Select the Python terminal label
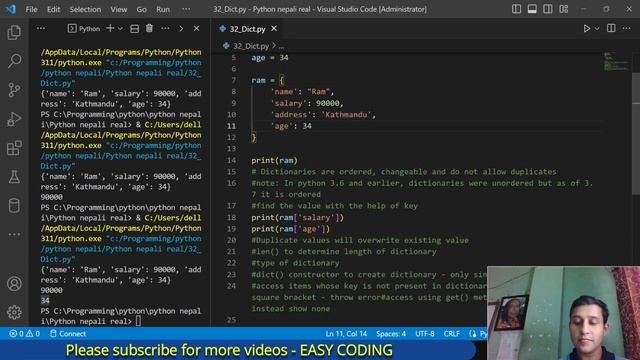Screen dimensions: 640x360 point(84,29)
